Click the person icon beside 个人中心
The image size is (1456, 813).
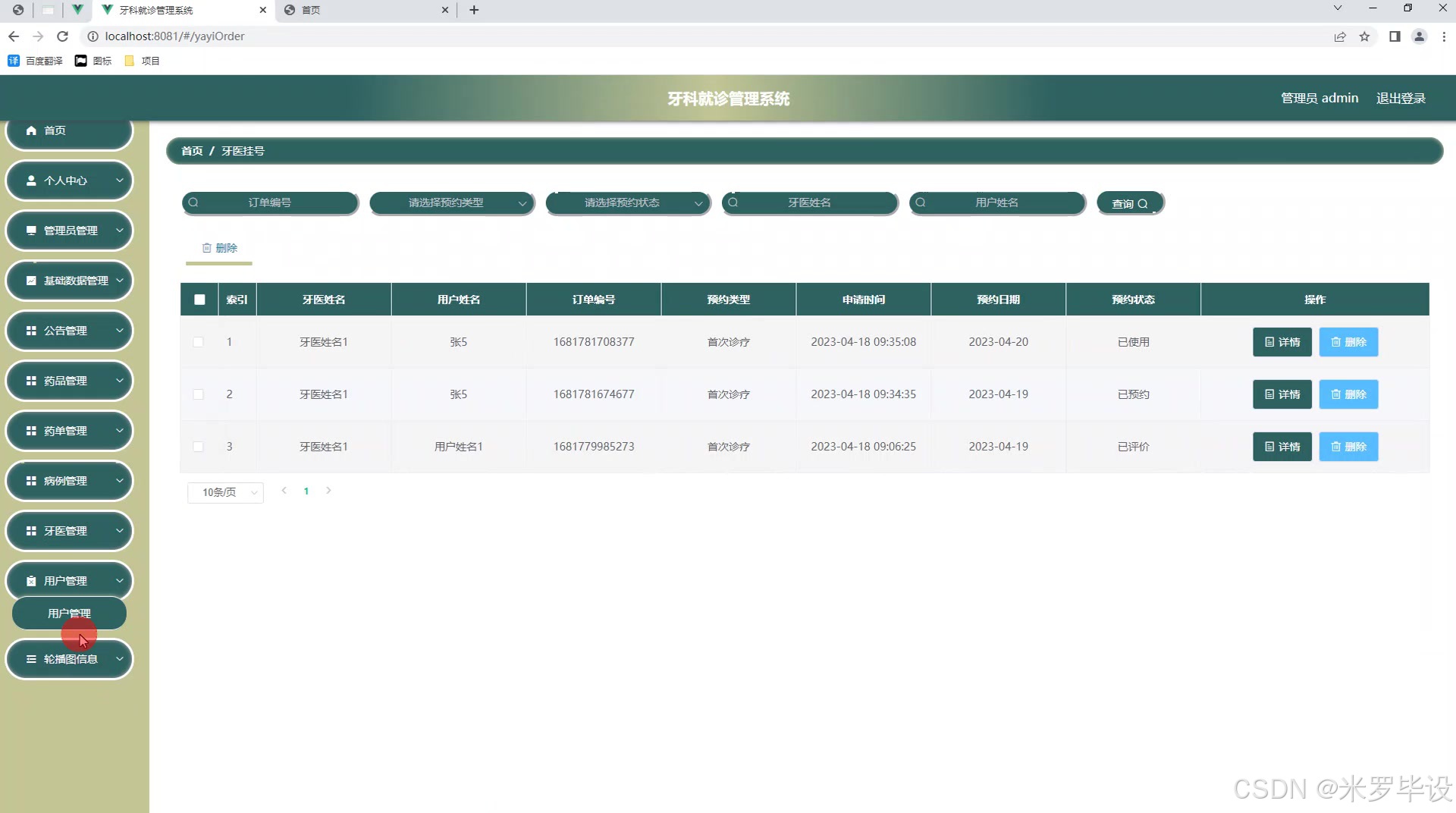coord(31,180)
